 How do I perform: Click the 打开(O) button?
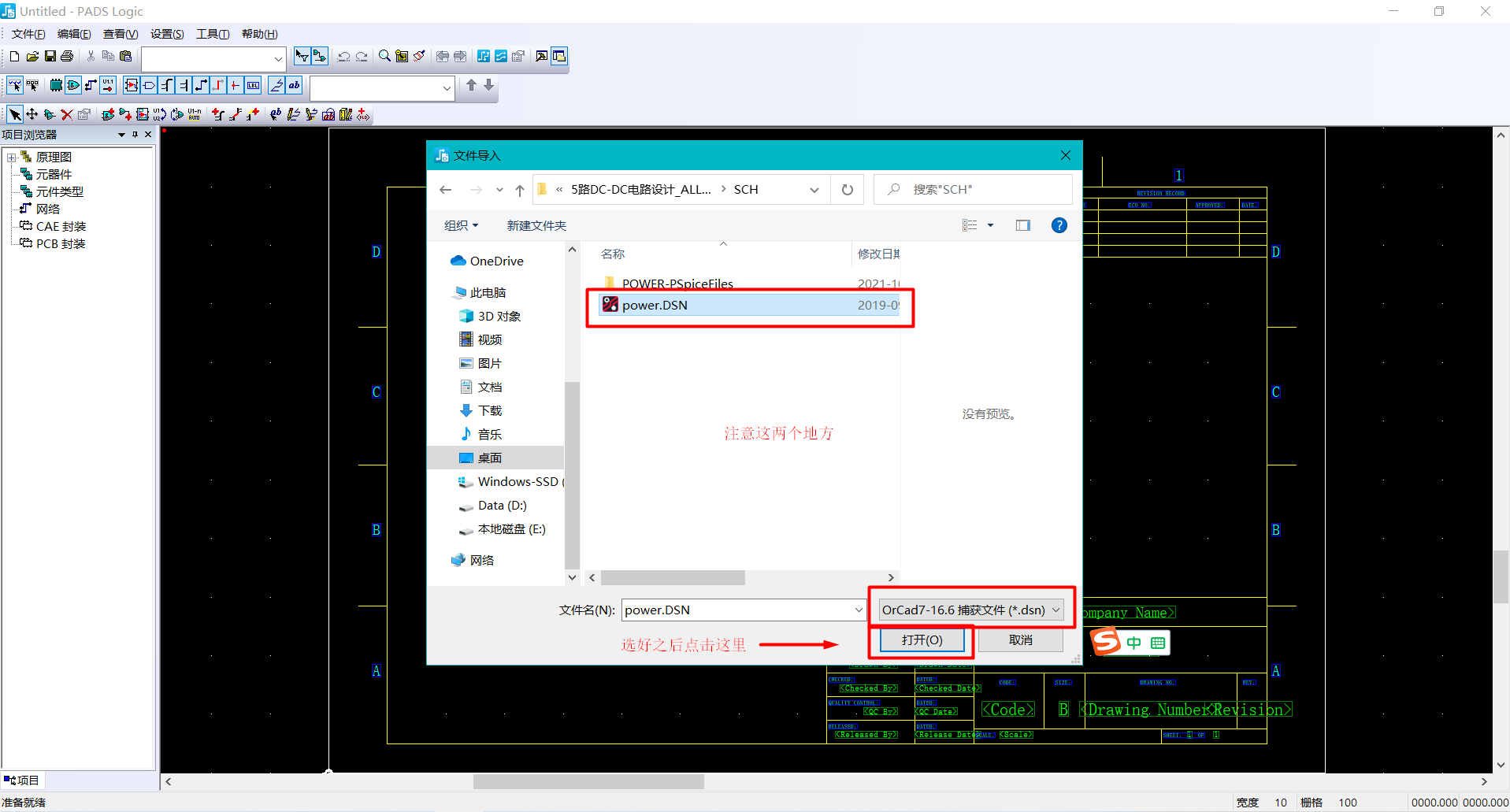click(922, 640)
